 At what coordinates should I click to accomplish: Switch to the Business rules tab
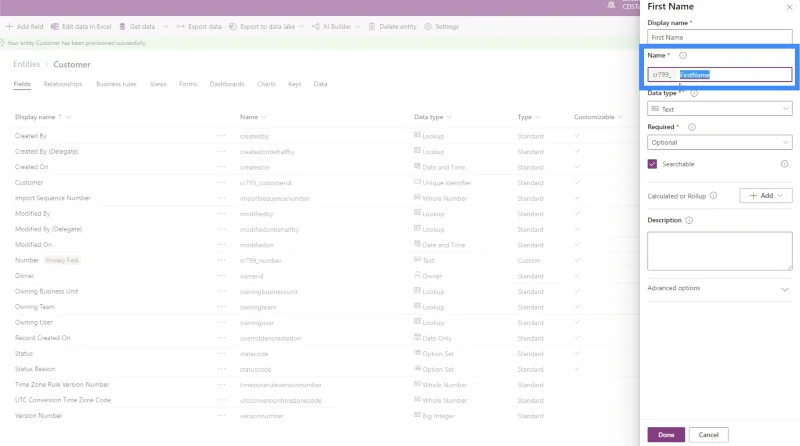[x=116, y=84]
